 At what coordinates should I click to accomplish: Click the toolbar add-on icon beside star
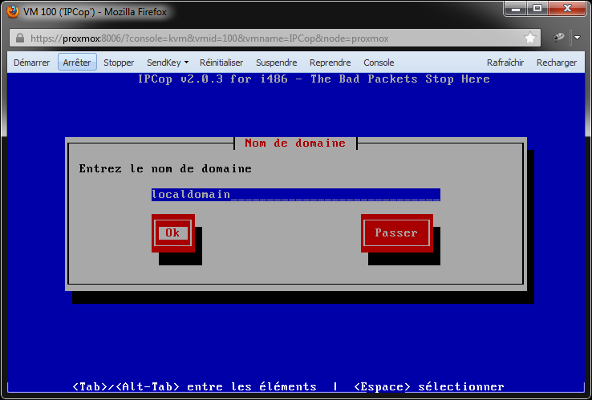[558, 37]
